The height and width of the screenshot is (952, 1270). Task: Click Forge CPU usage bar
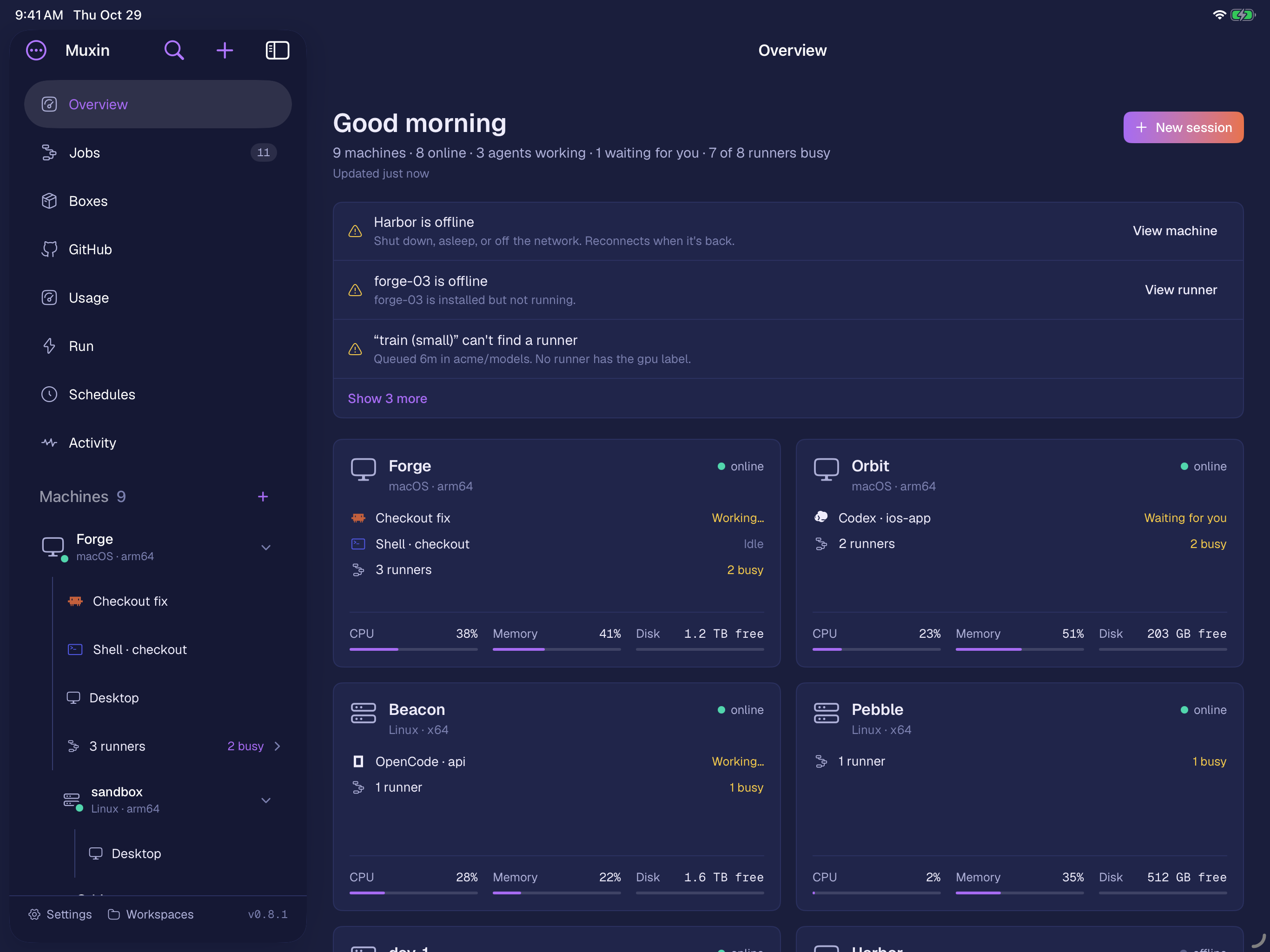pyautogui.click(x=413, y=649)
